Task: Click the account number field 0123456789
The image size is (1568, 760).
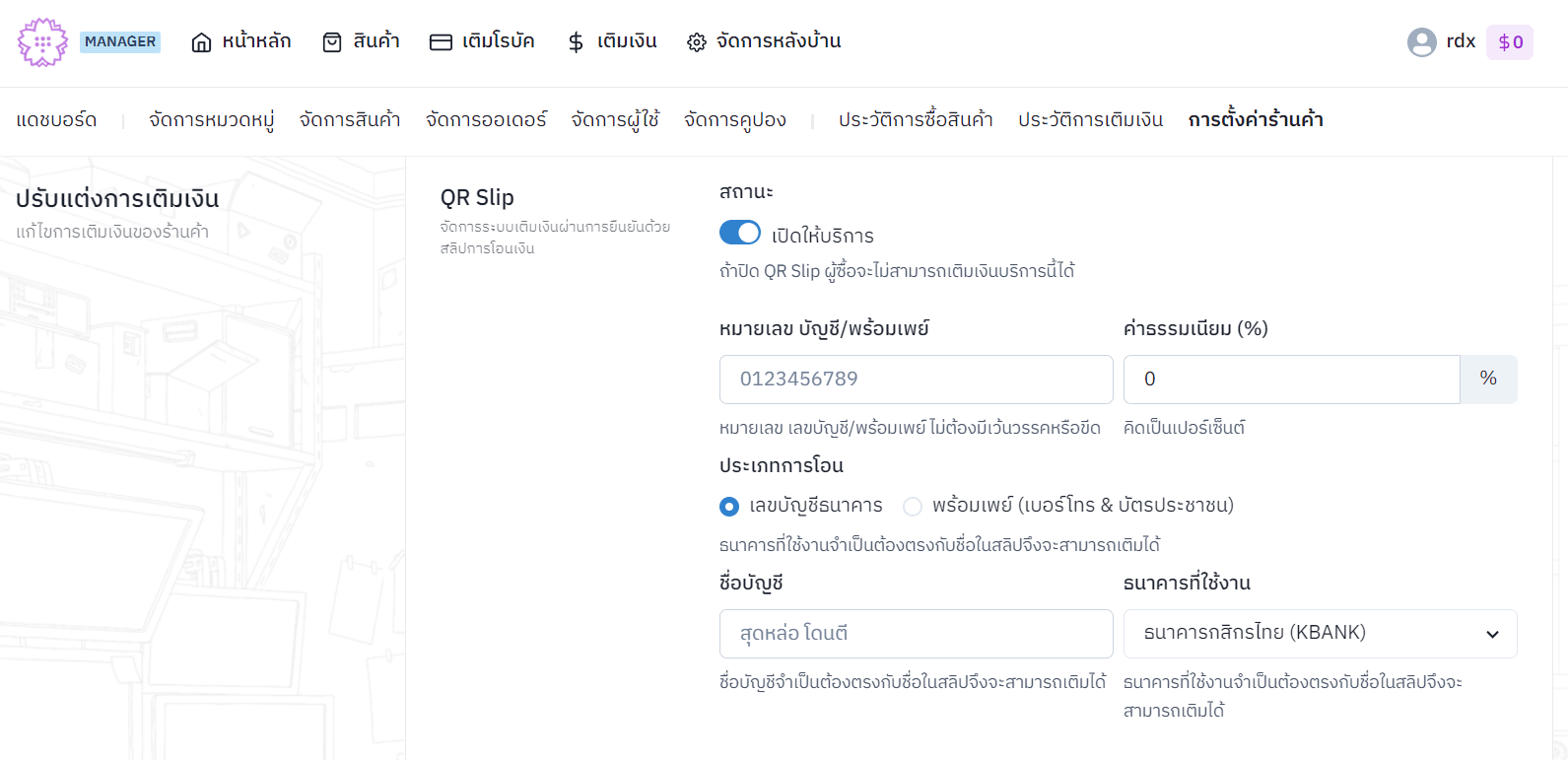Action: click(916, 380)
